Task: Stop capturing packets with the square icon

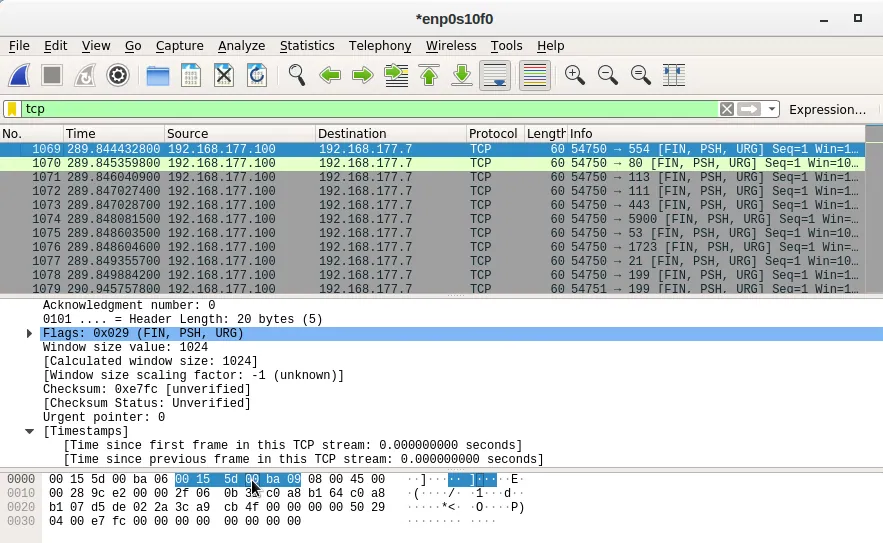Action: point(52,75)
